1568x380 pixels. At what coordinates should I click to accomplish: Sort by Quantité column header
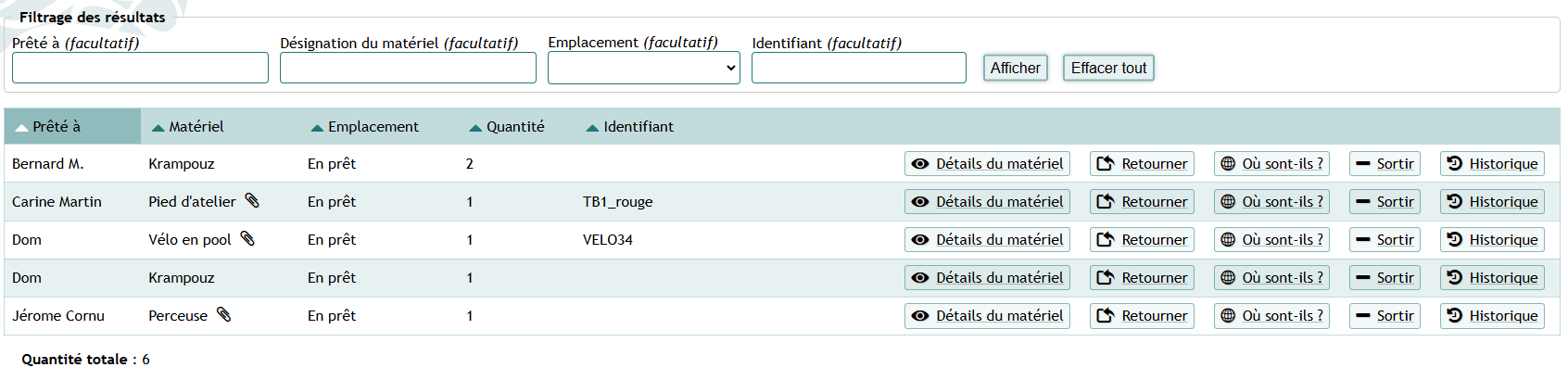(514, 127)
